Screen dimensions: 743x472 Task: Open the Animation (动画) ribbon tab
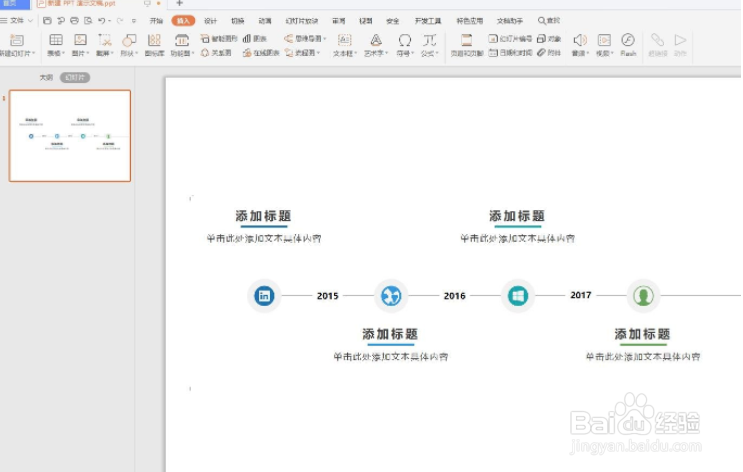pyautogui.click(x=265, y=20)
